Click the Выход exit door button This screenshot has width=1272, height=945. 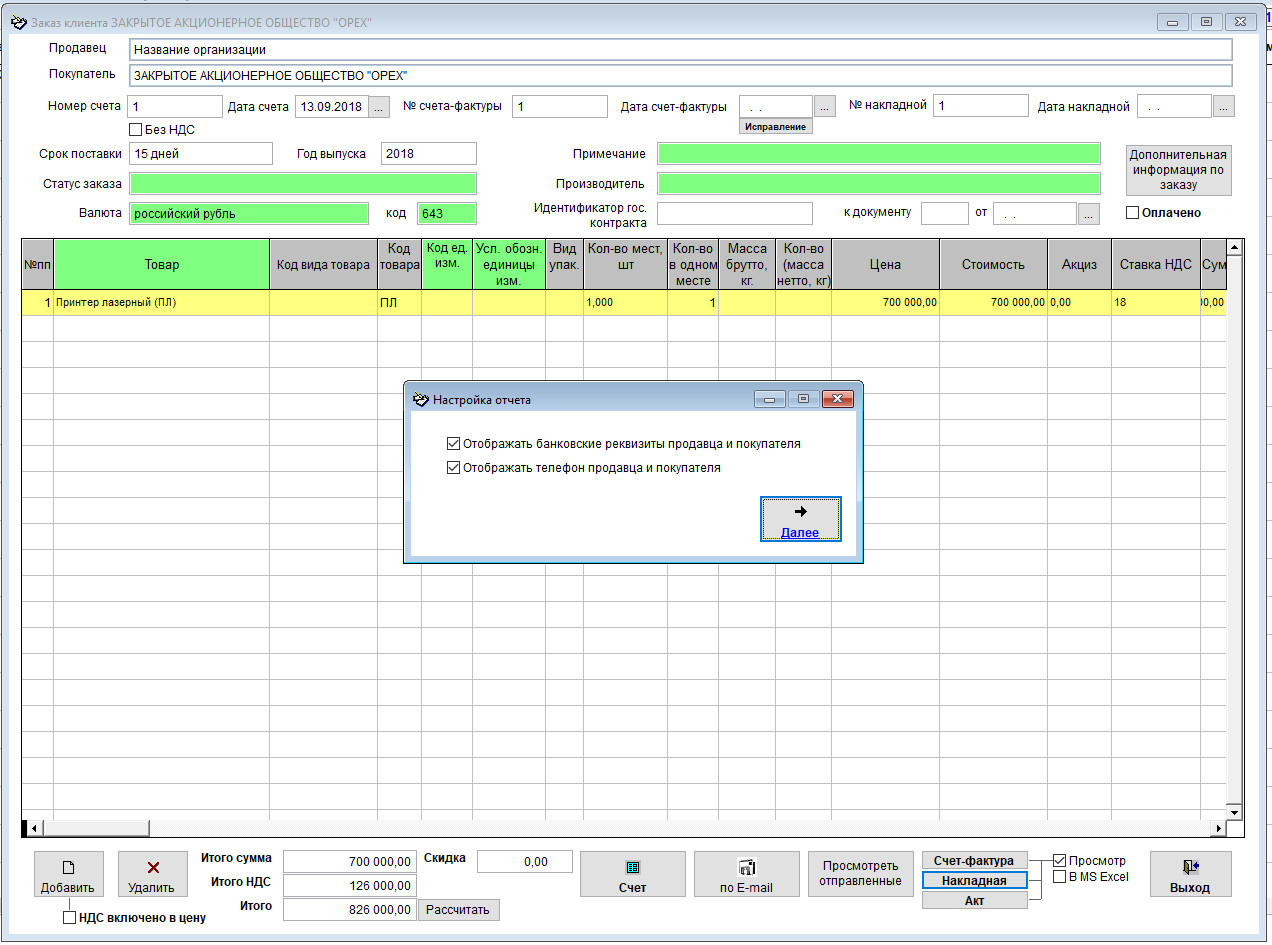point(1190,876)
